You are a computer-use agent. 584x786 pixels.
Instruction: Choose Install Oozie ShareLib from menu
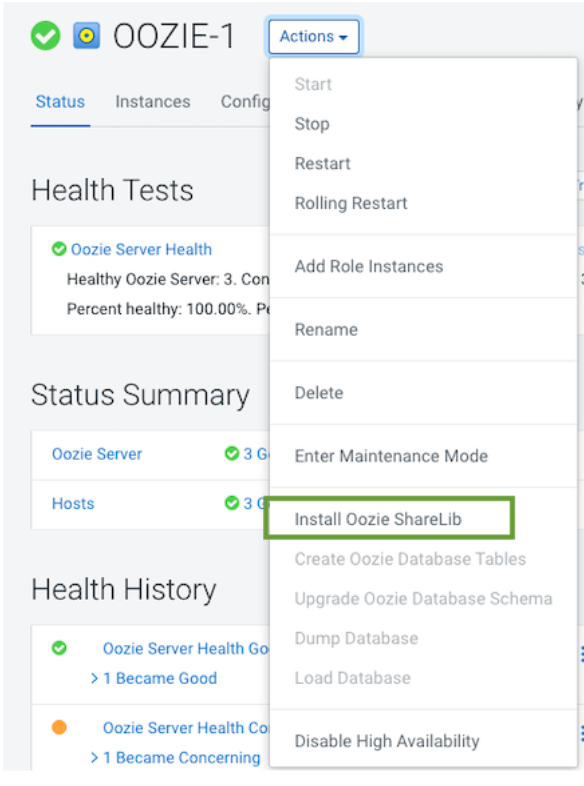[x=378, y=519]
